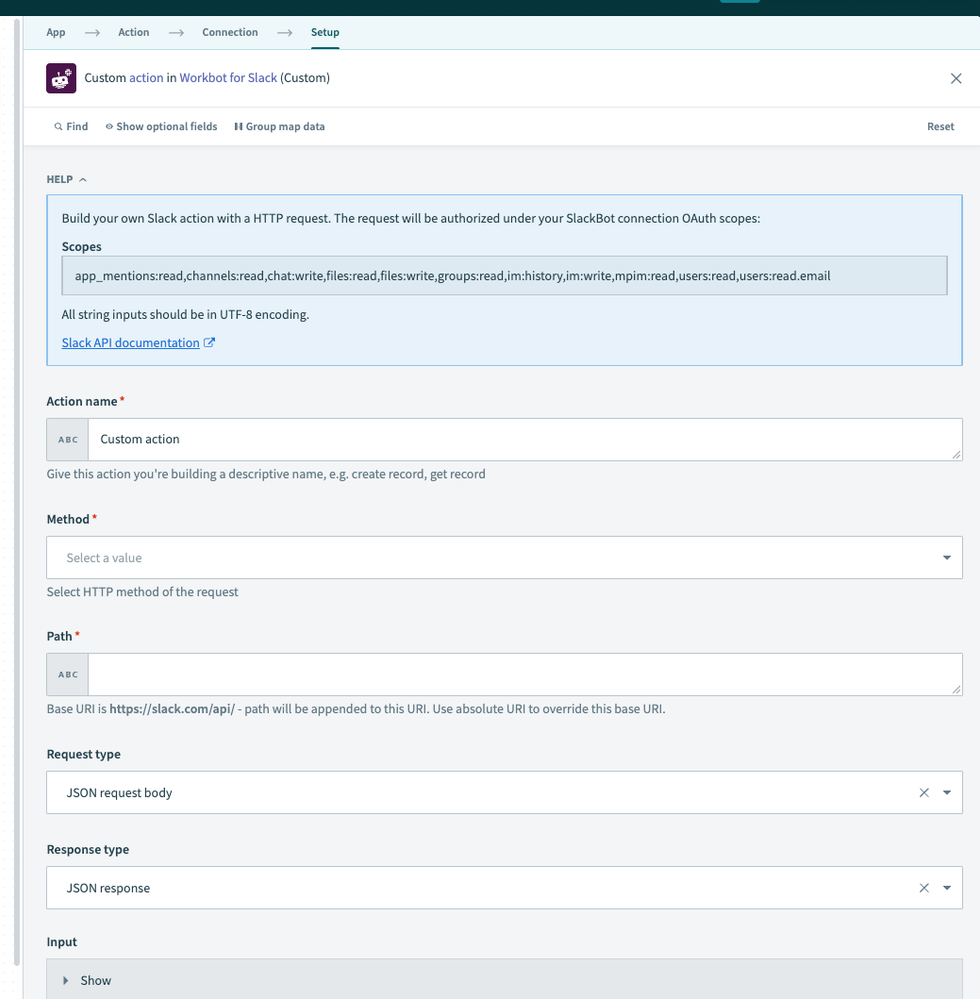The height and width of the screenshot is (999, 980).
Task: Select the OAuth scopes text box
Action: 504,276
